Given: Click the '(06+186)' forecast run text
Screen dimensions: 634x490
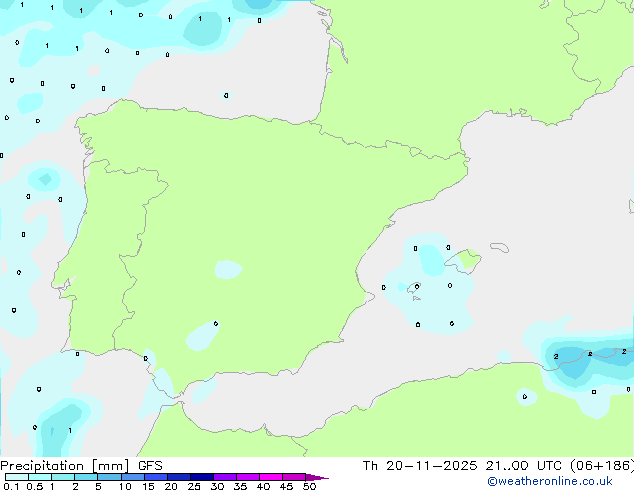Looking at the screenshot, I should click(x=602, y=466).
